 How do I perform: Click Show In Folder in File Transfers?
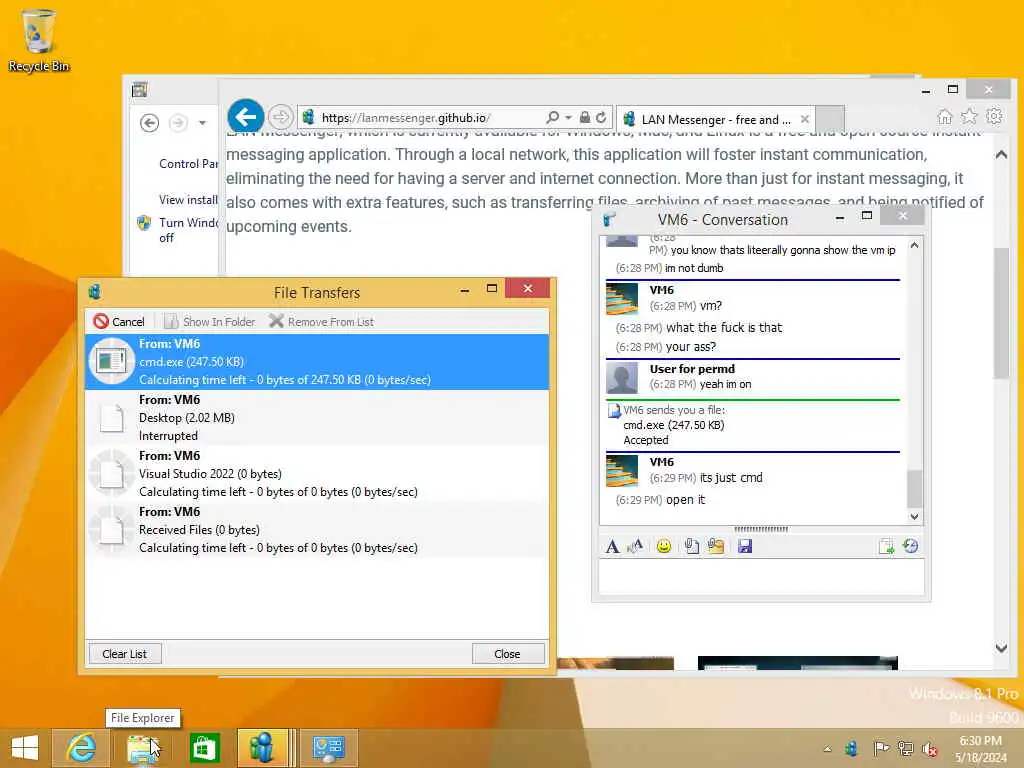[x=210, y=321]
